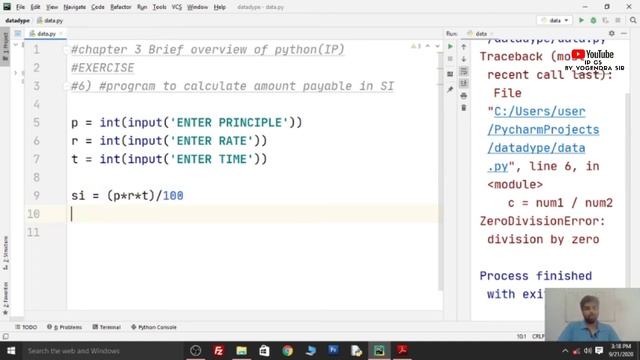Expand the project tree top node arrow
This screenshot has width=640, height=360.
[16, 44]
